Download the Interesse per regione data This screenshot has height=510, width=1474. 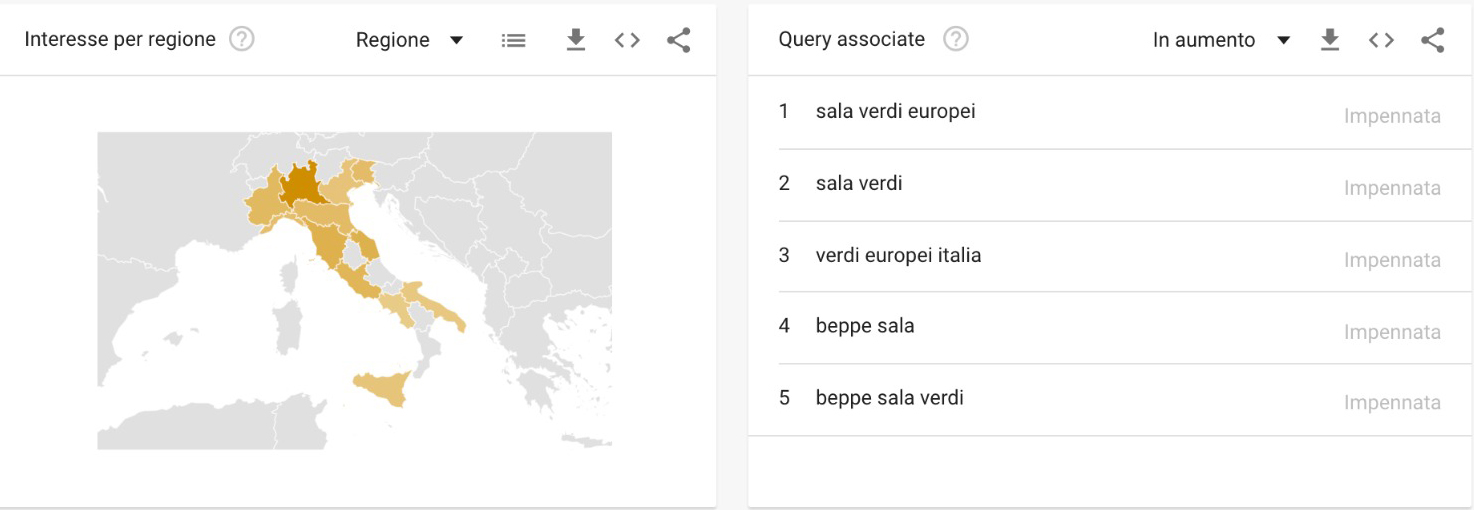point(575,40)
